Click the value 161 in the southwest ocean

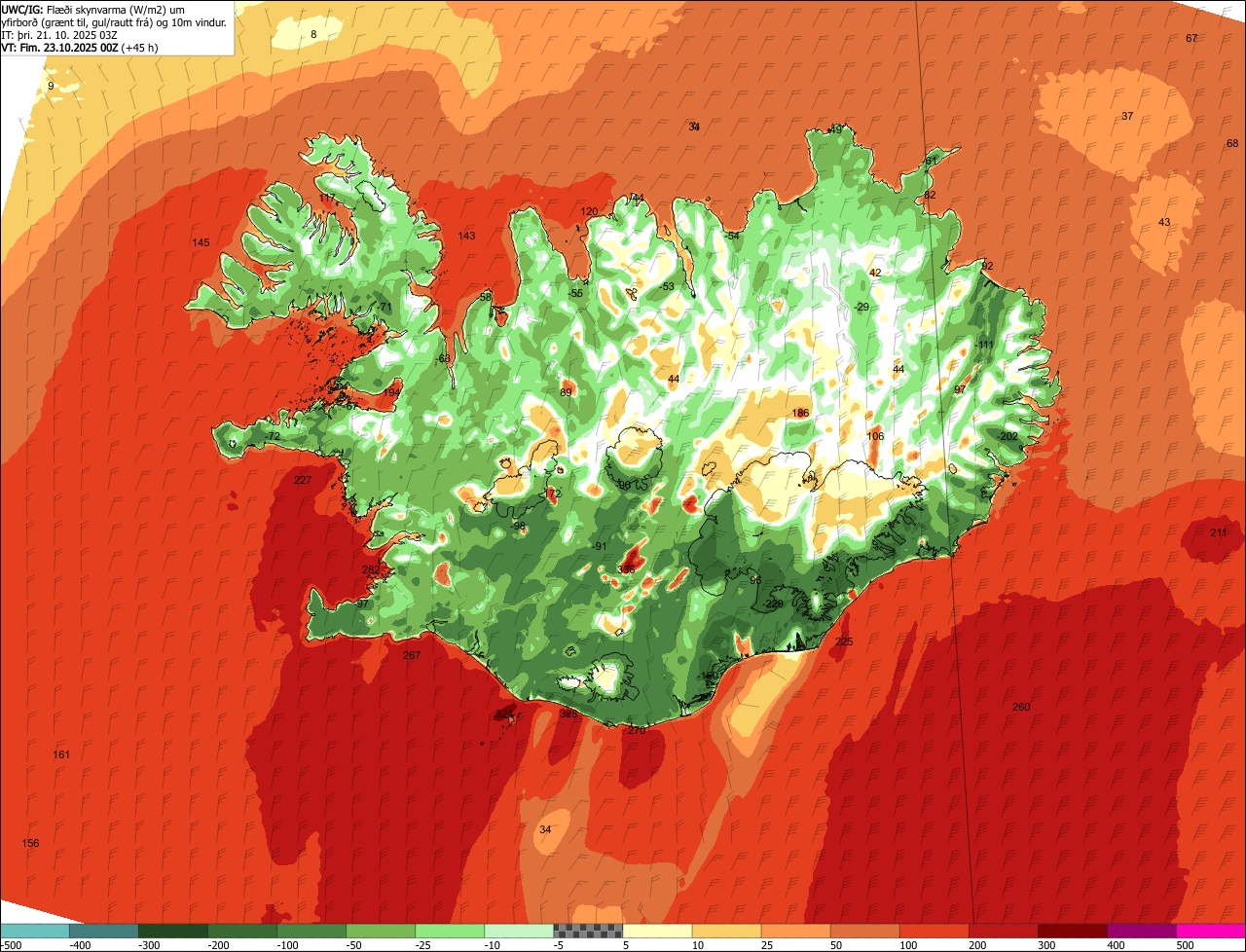(x=61, y=755)
